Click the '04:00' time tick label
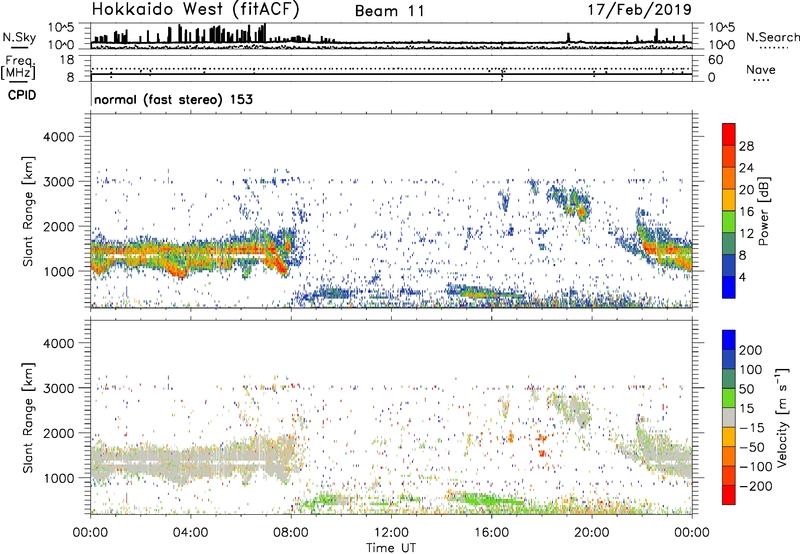This screenshot has height=554, width=800. coord(190,533)
